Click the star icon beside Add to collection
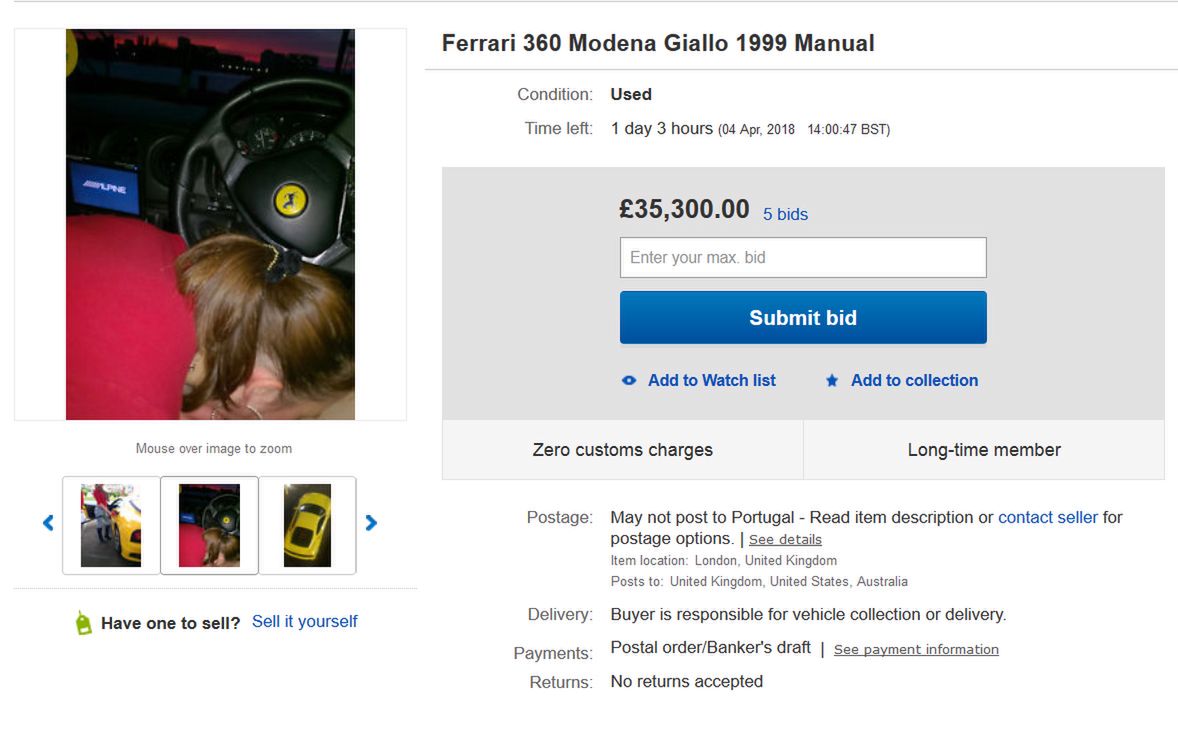1178x735 pixels. 832,380
